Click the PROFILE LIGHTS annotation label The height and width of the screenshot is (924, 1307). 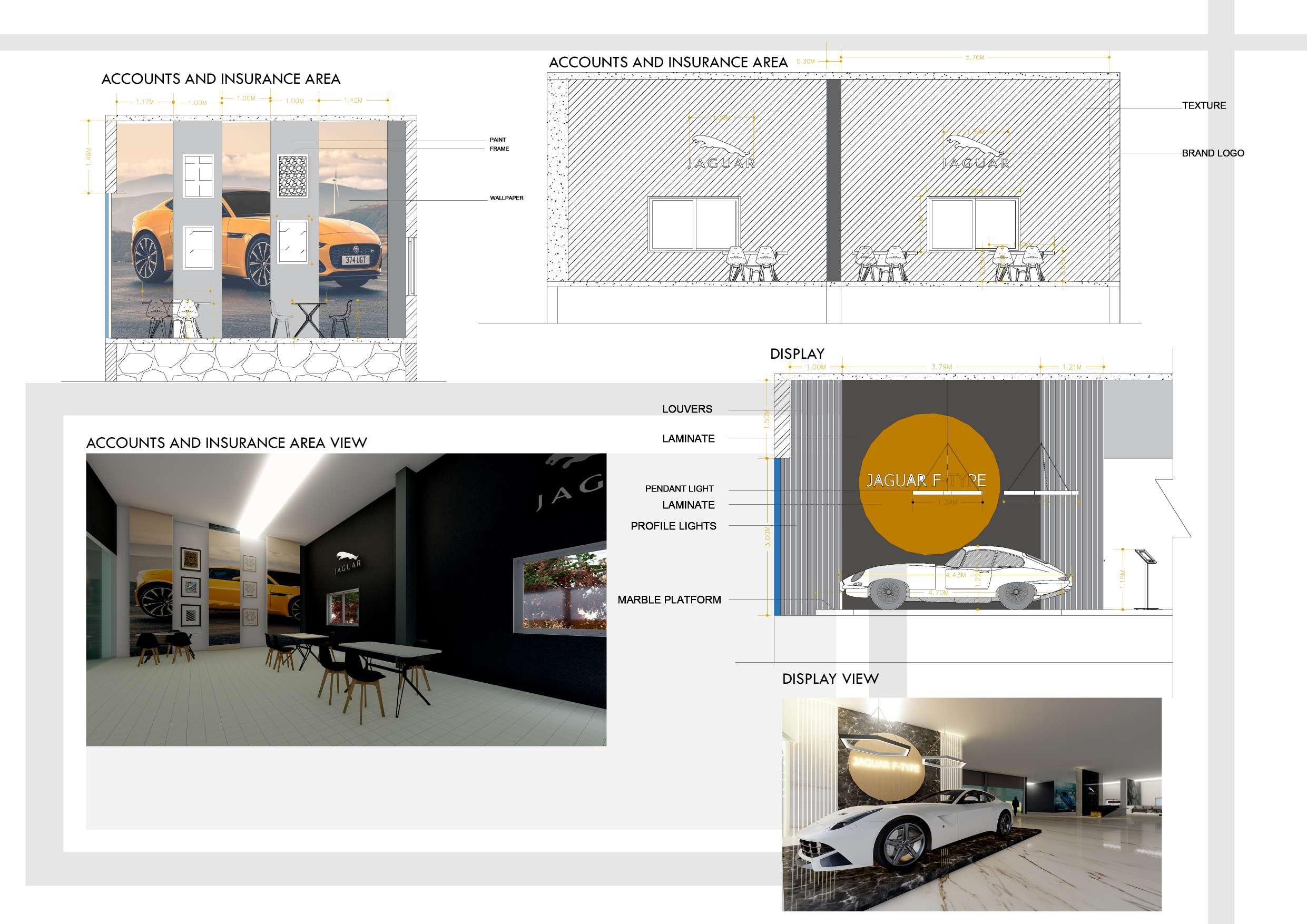pyautogui.click(x=673, y=526)
